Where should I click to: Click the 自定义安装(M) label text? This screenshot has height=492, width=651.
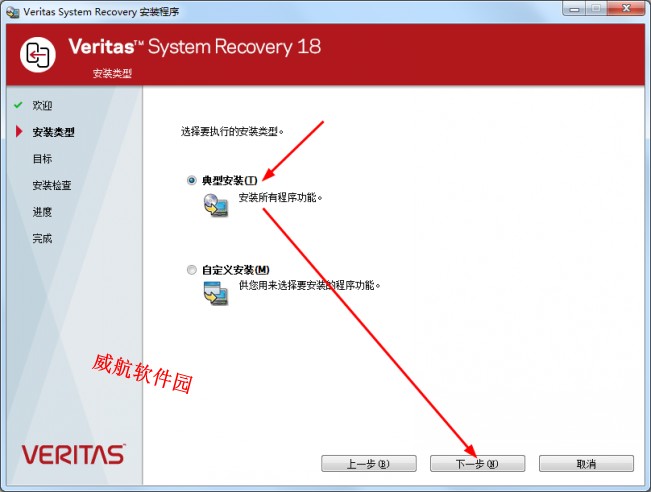click(x=235, y=270)
